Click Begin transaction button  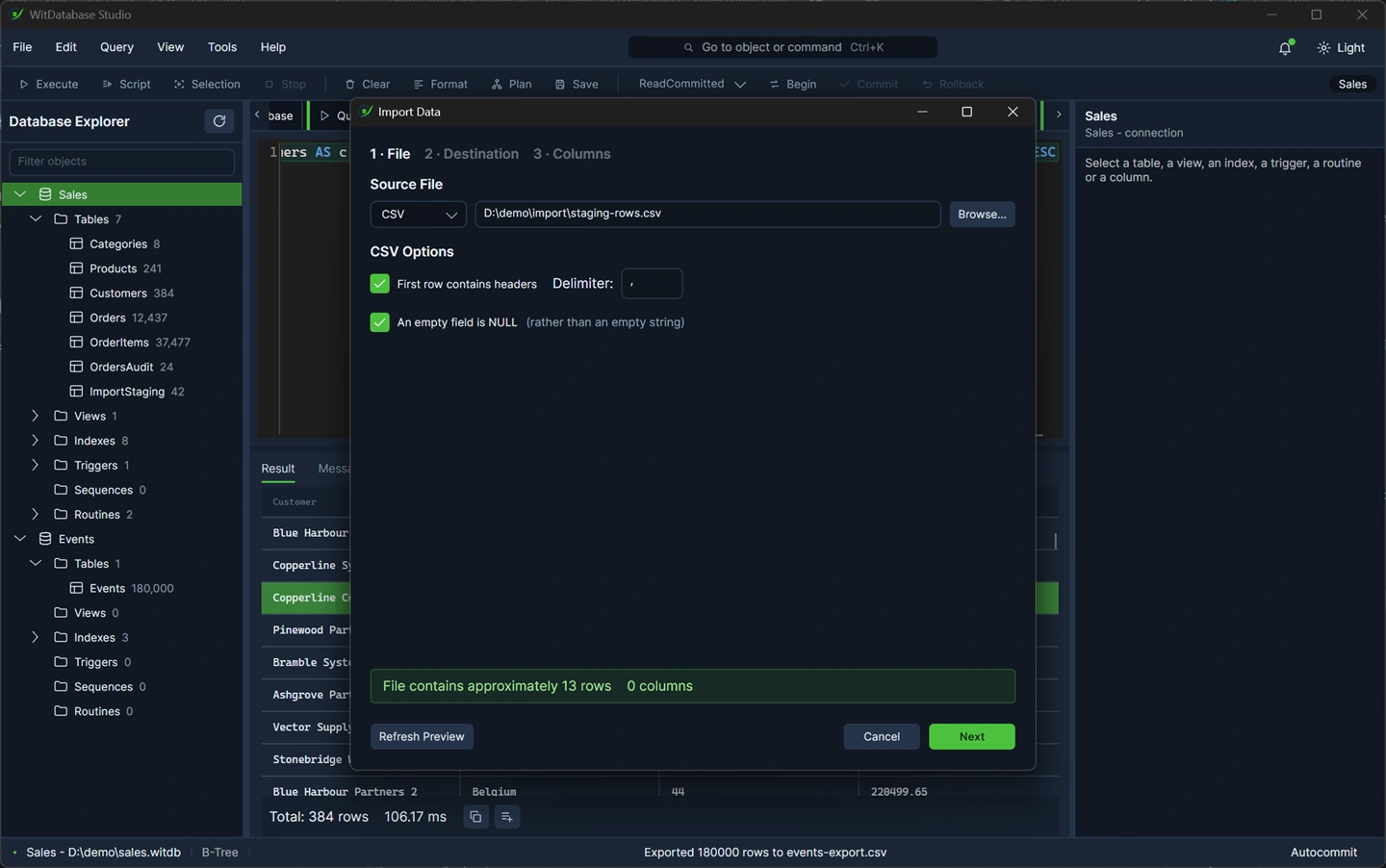pyautogui.click(x=792, y=85)
